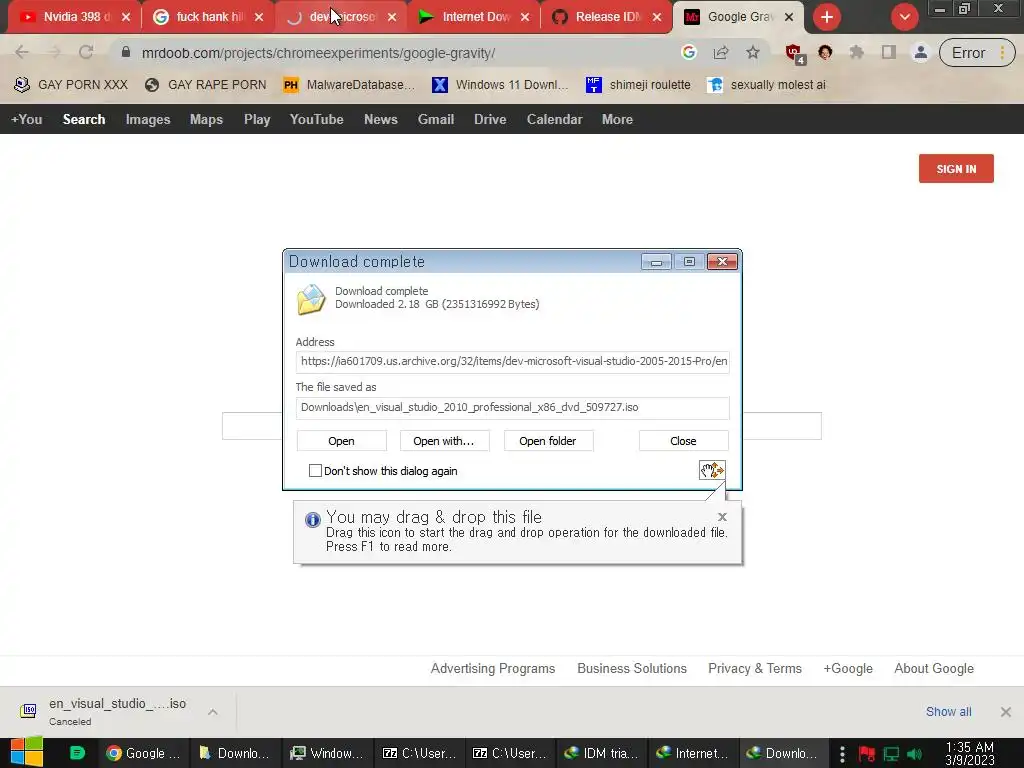Open the Windows 11 Downl... bookmark
1024x768 pixels.
pos(500,85)
